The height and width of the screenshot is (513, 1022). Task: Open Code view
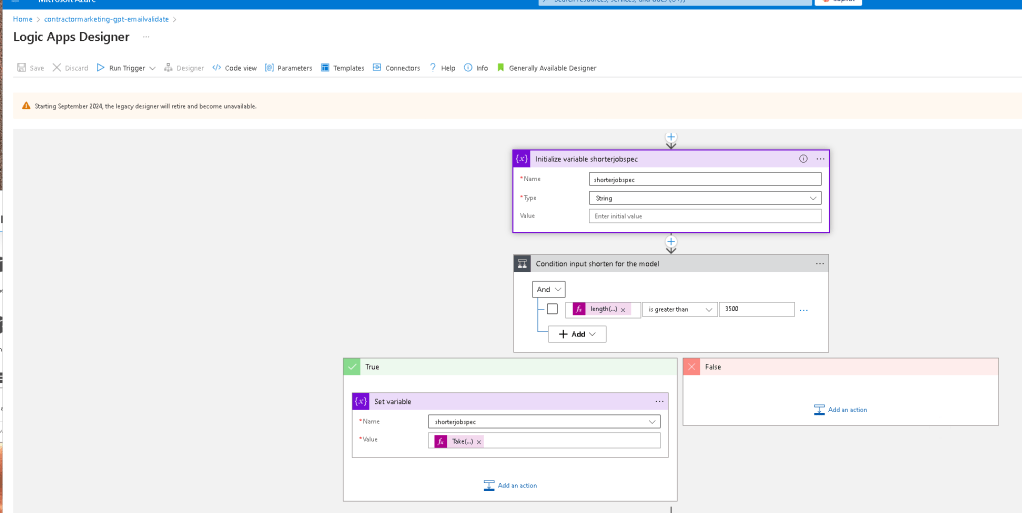click(235, 68)
